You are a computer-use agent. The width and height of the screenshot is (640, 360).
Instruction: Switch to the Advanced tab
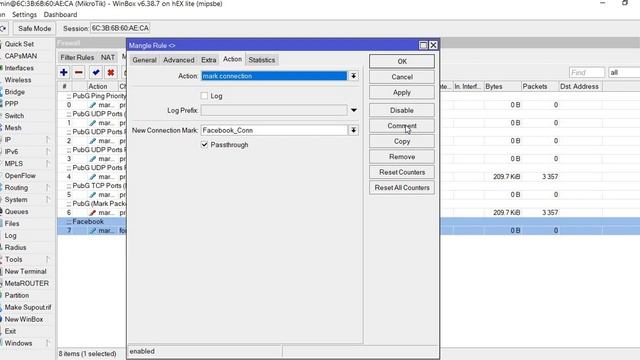click(x=179, y=60)
